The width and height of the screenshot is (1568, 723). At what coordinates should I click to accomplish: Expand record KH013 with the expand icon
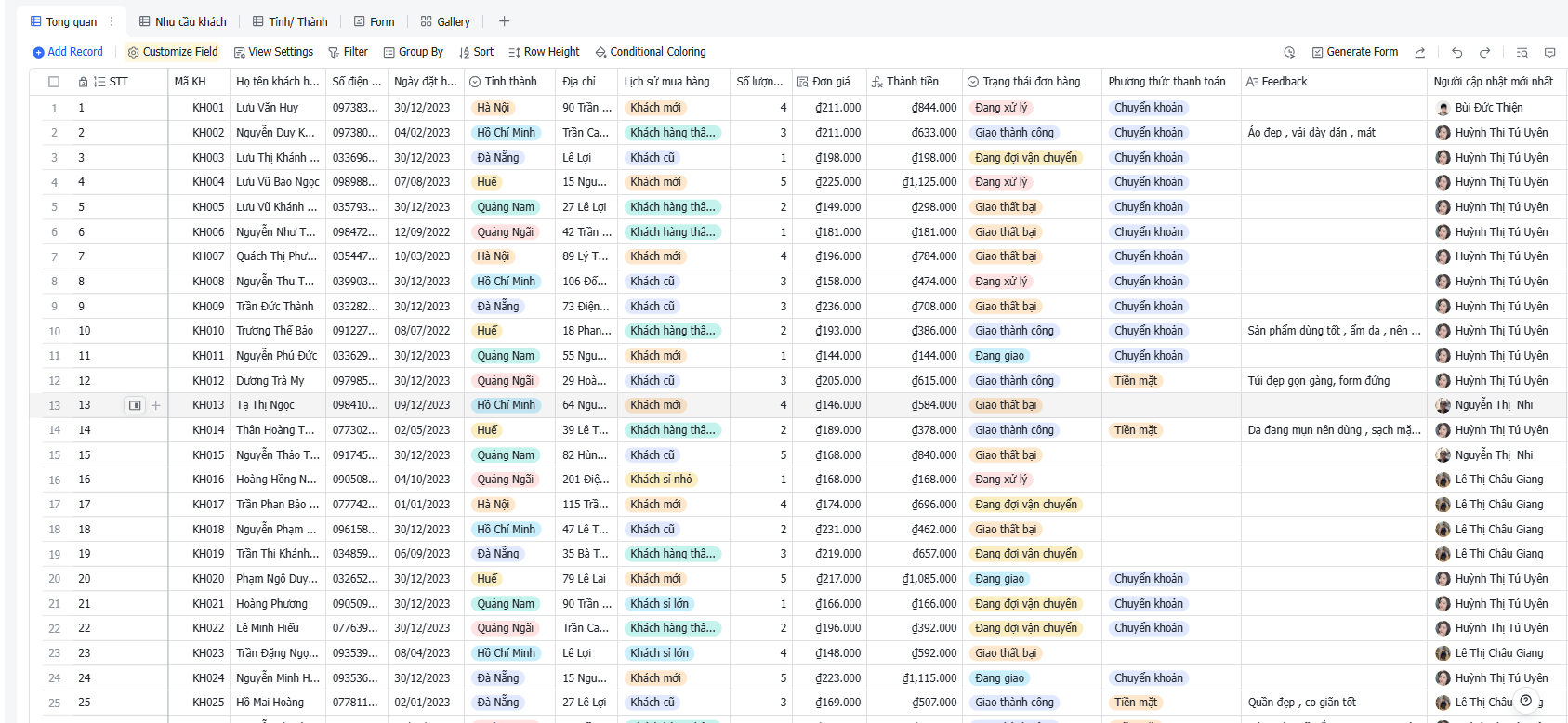point(135,405)
